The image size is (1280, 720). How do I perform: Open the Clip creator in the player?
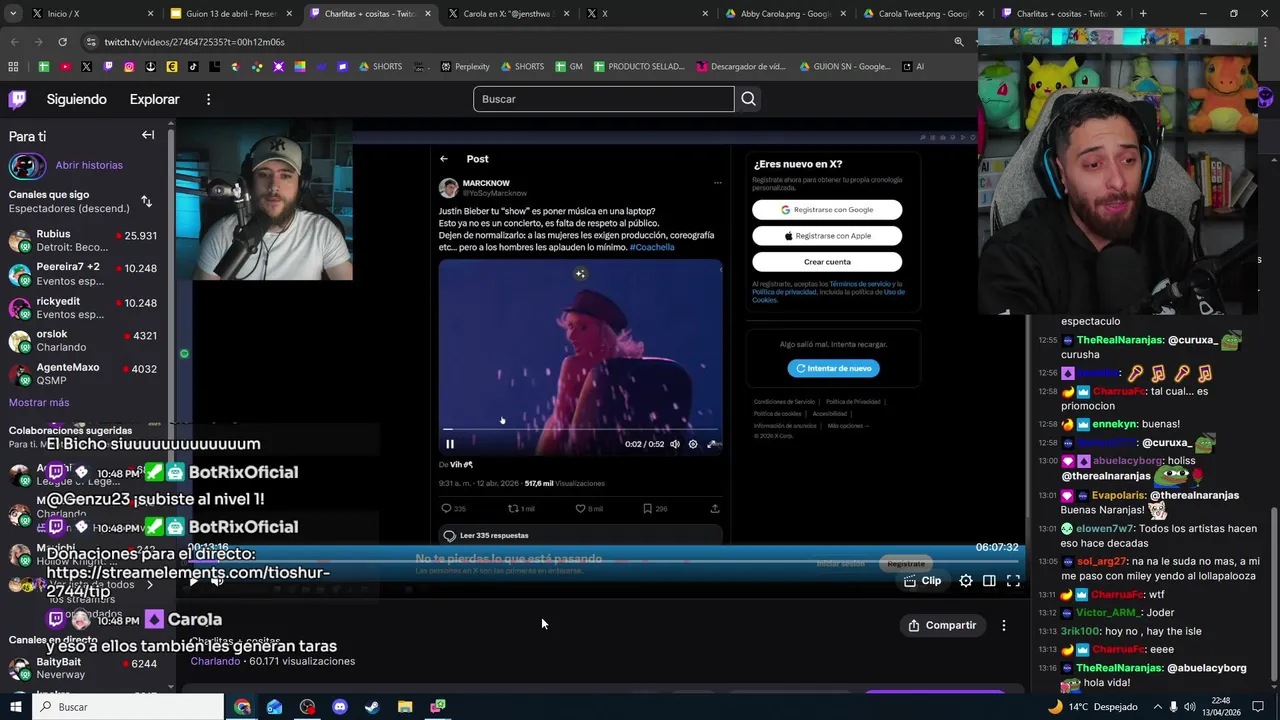click(x=923, y=580)
